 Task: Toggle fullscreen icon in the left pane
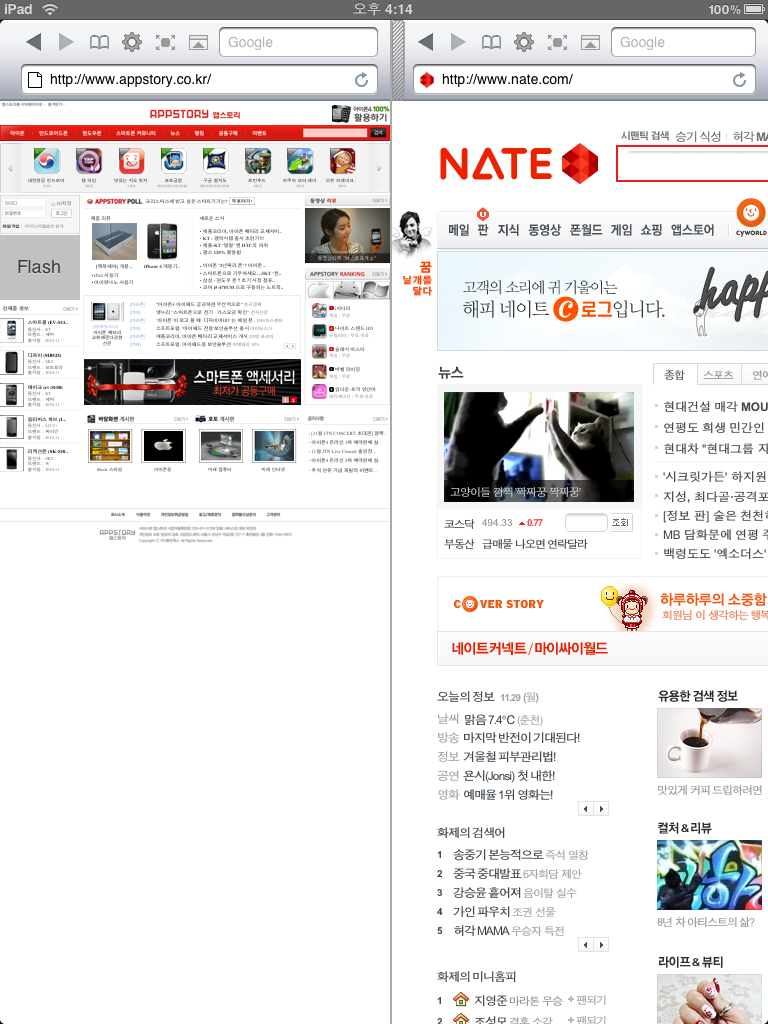click(x=165, y=42)
